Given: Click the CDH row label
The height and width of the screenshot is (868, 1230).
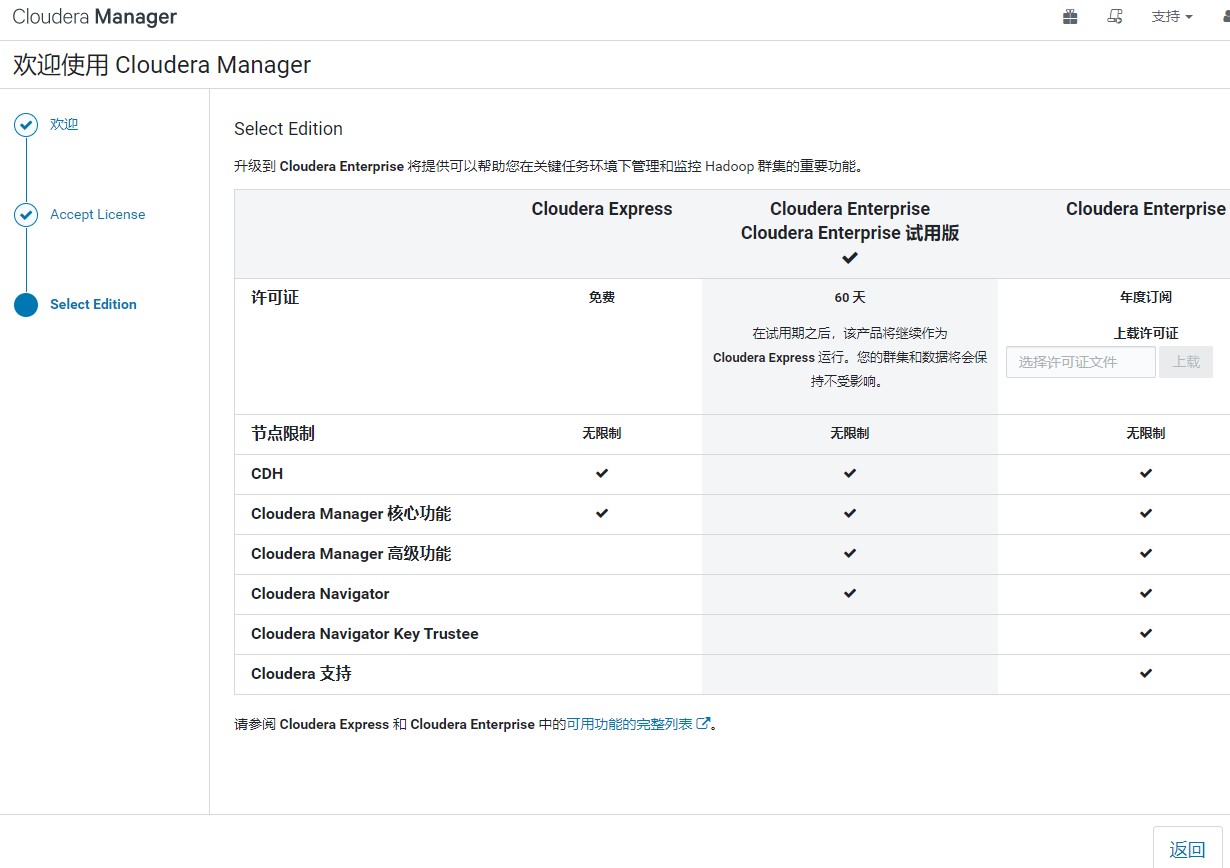Looking at the screenshot, I should pyautogui.click(x=267, y=474).
